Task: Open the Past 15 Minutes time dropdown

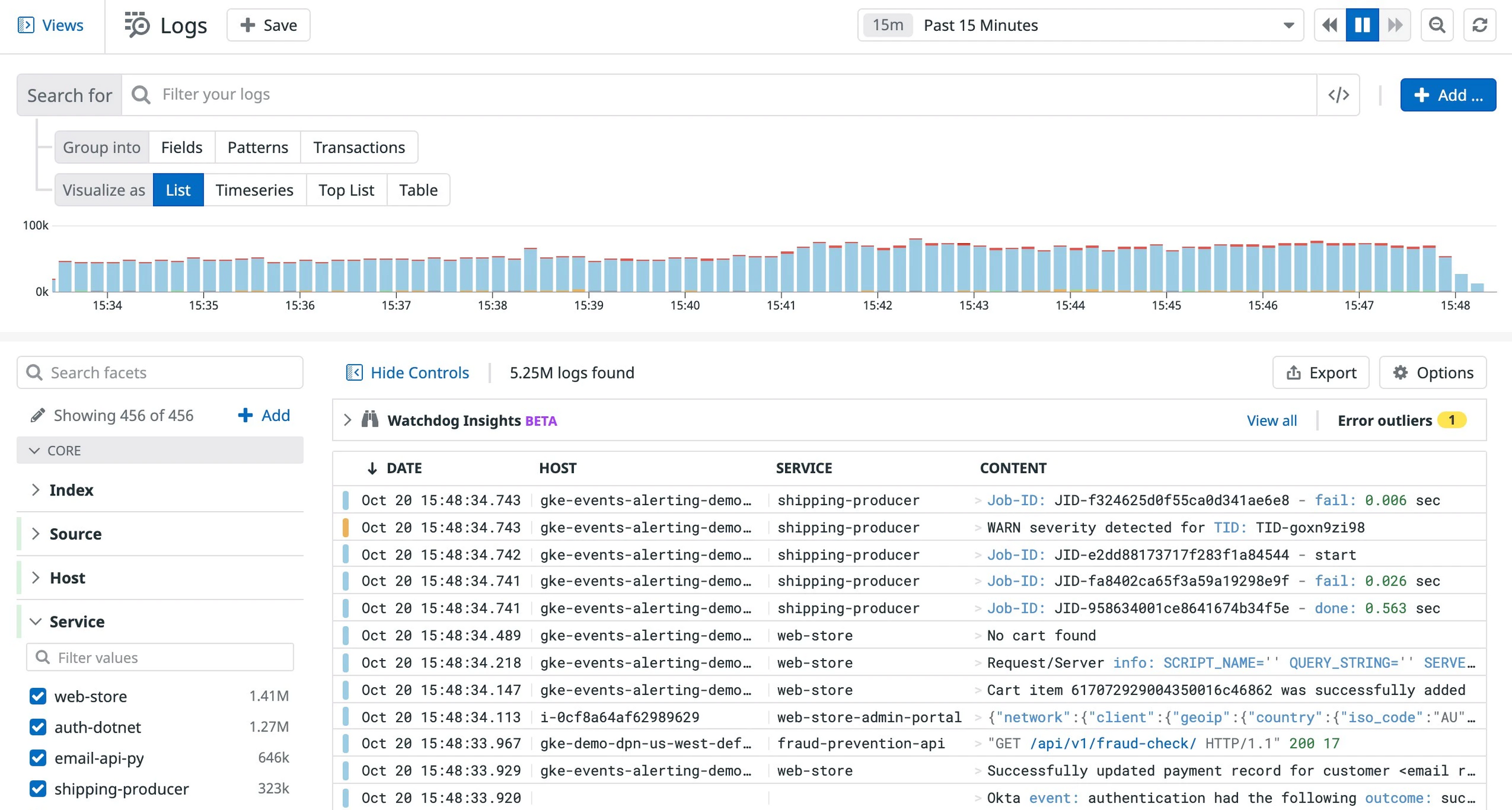Action: tap(1080, 25)
